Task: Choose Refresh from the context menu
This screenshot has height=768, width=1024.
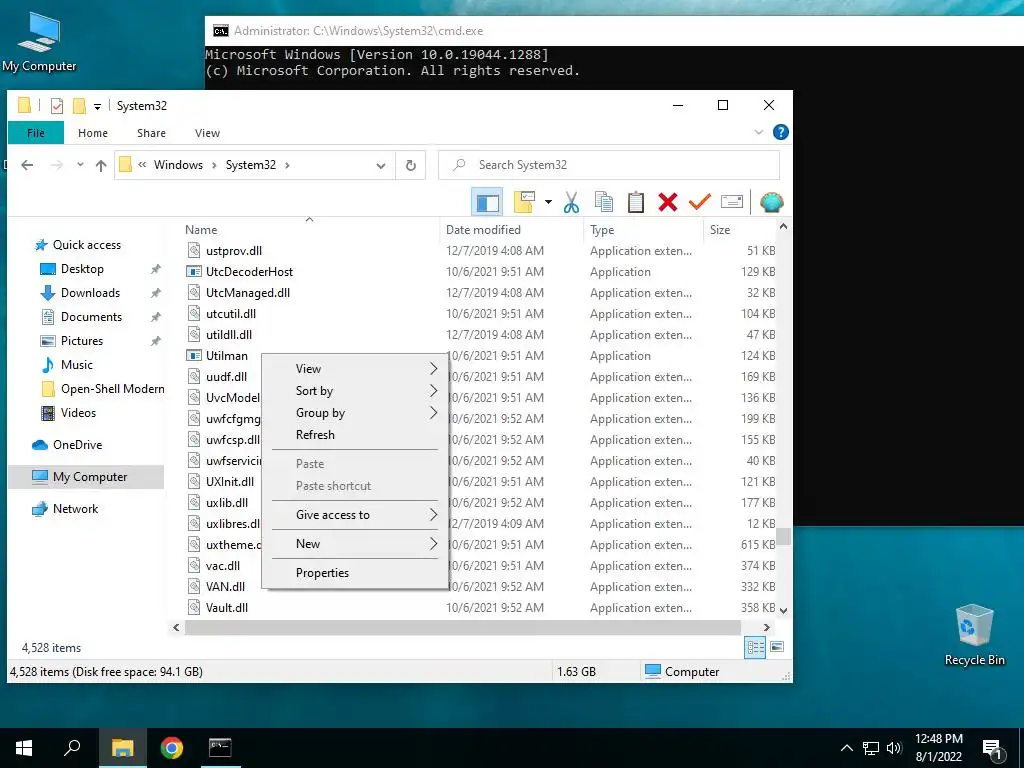Action: pyautogui.click(x=355, y=435)
